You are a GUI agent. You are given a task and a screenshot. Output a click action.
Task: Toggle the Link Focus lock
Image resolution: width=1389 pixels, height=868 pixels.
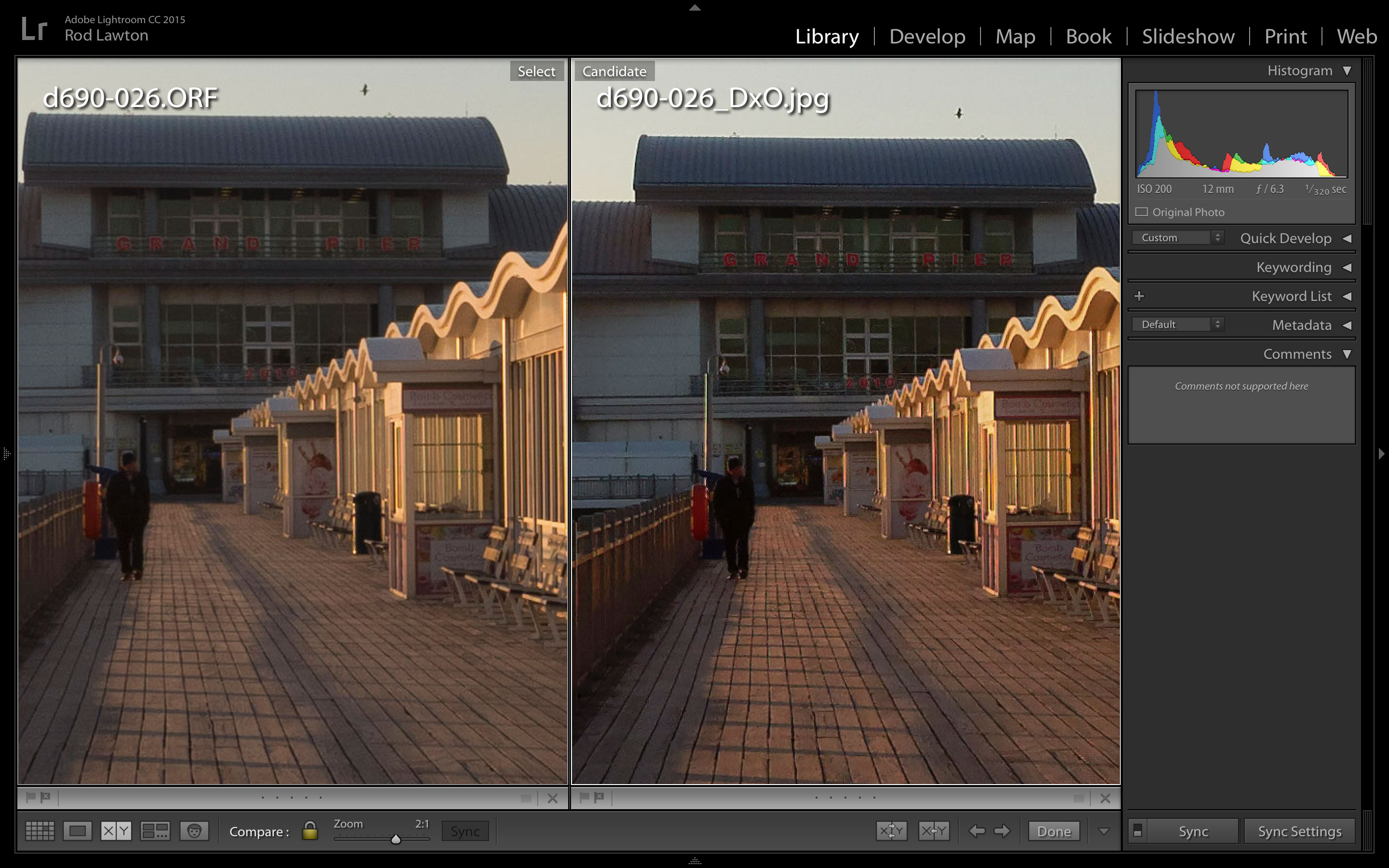[x=310, y=831]
